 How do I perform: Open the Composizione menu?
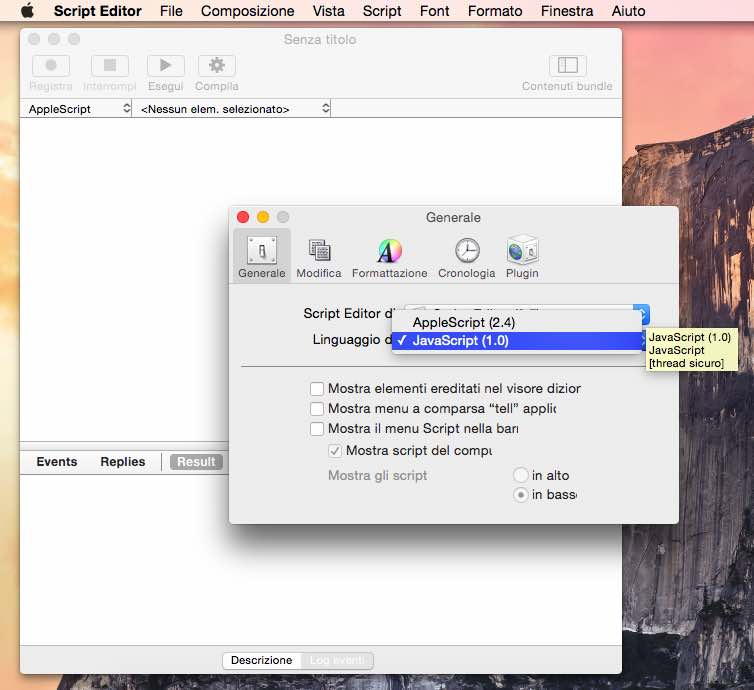247,11
